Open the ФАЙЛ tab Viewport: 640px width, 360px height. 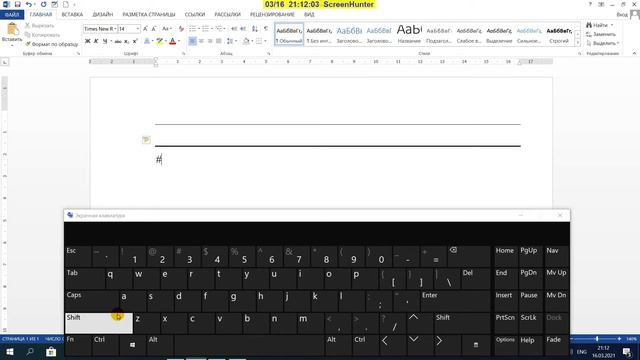pos(12,15)
